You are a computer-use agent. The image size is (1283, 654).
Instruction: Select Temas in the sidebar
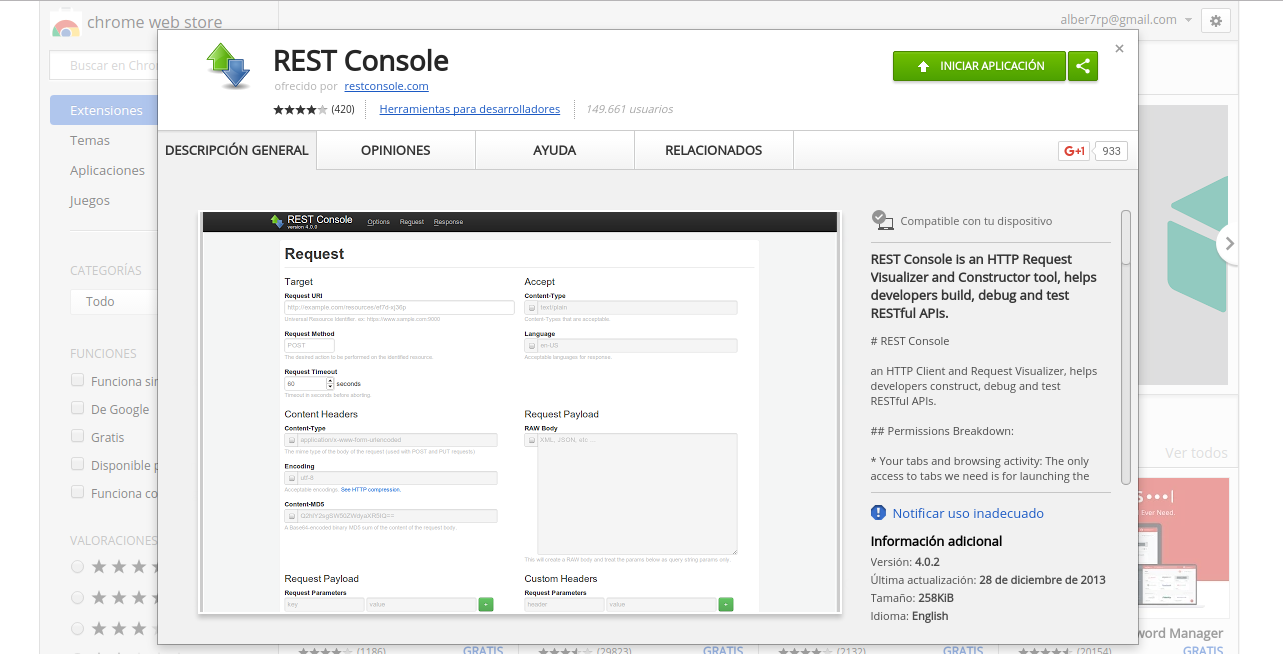click(x=90, y=140)
